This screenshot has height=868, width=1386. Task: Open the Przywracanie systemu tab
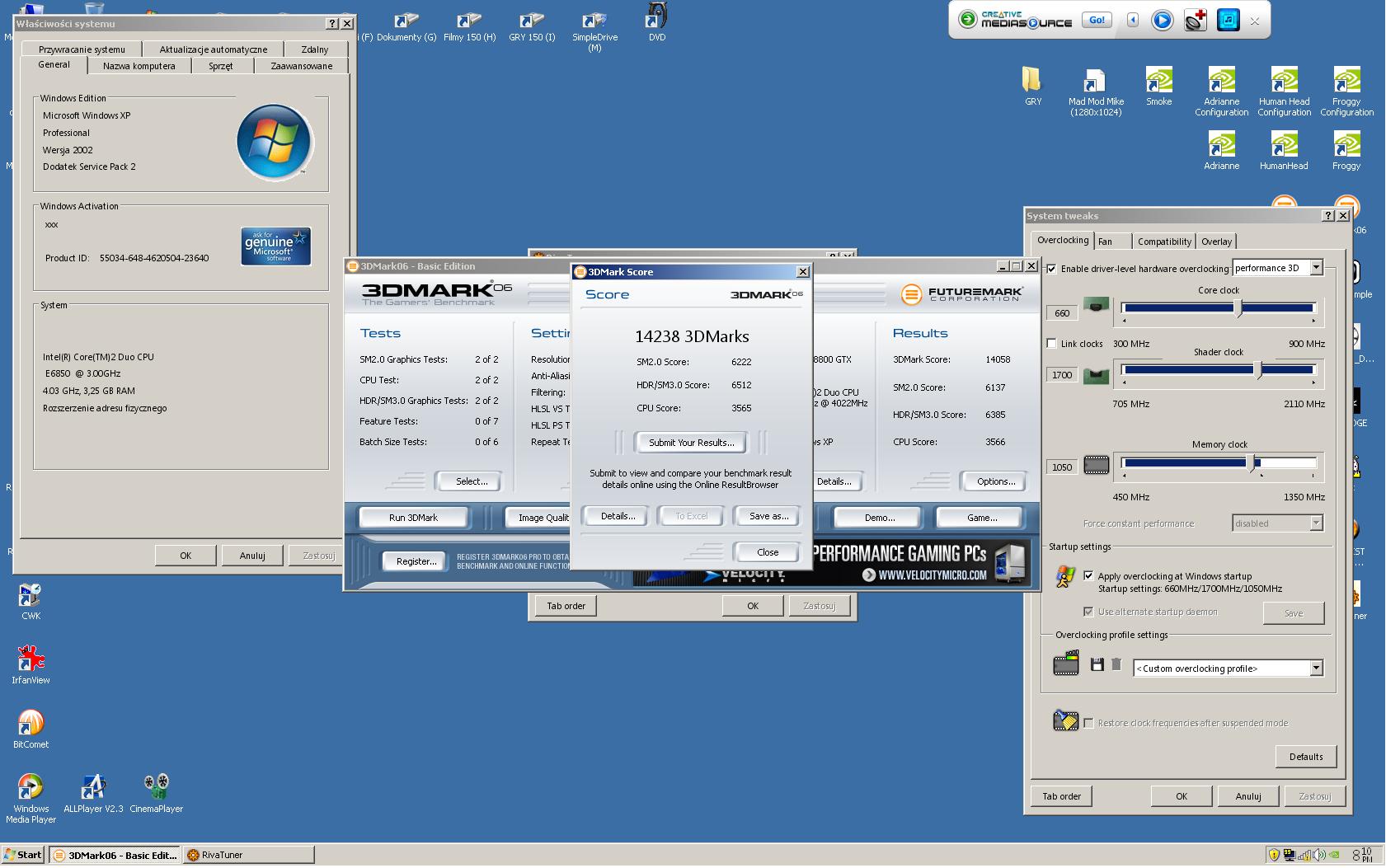[x=82, y=49]
